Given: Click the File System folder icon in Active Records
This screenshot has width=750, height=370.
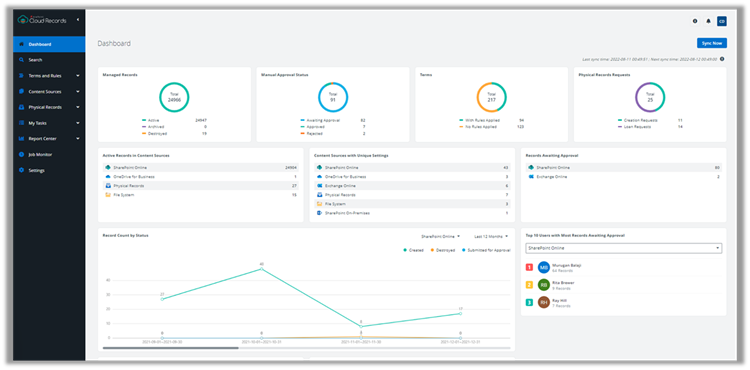Looking at the screenshot, I should pyautogui.click(x=108, y=195).
